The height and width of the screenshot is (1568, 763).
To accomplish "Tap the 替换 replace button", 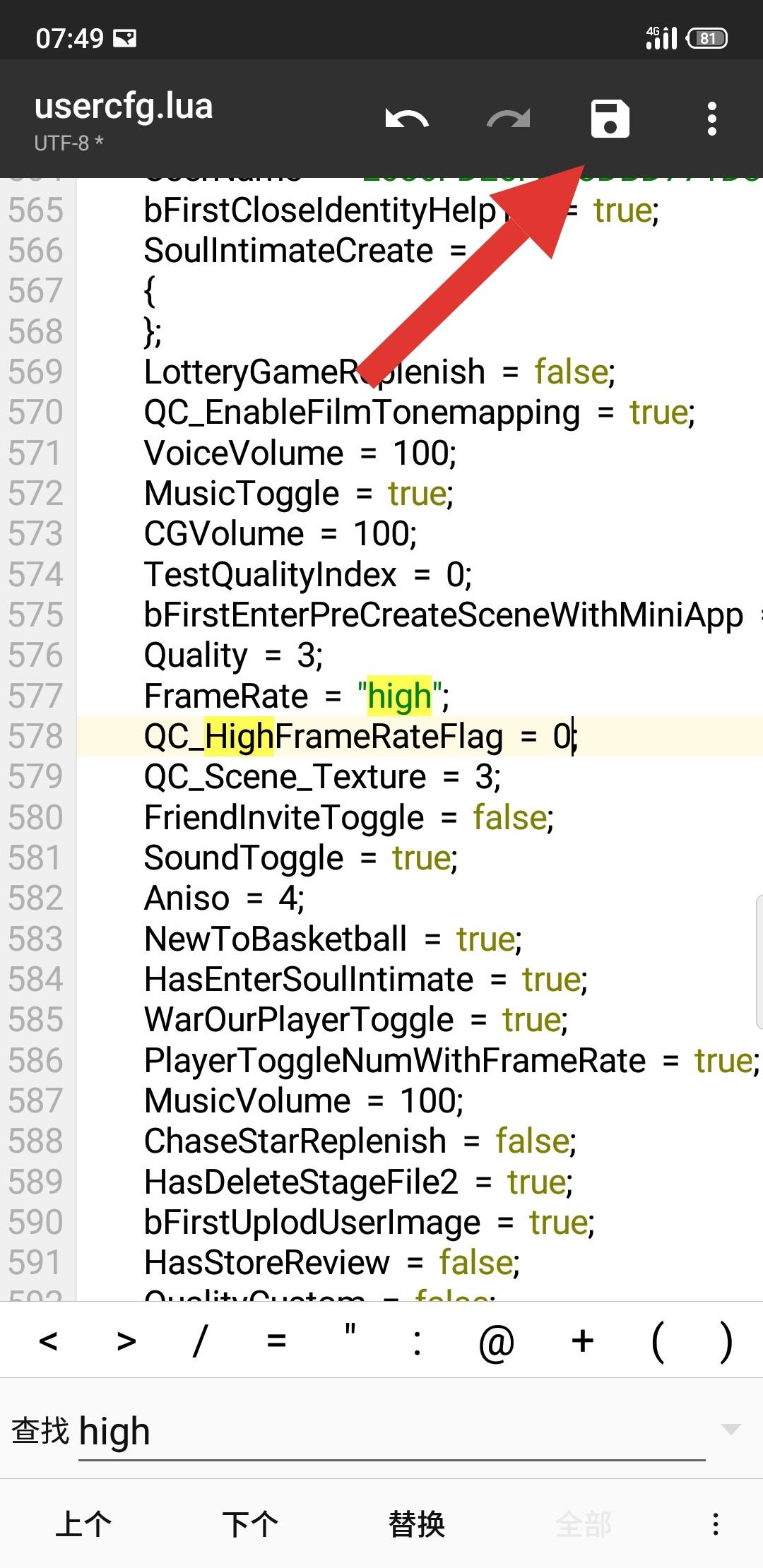I will tap(417, 1524).
